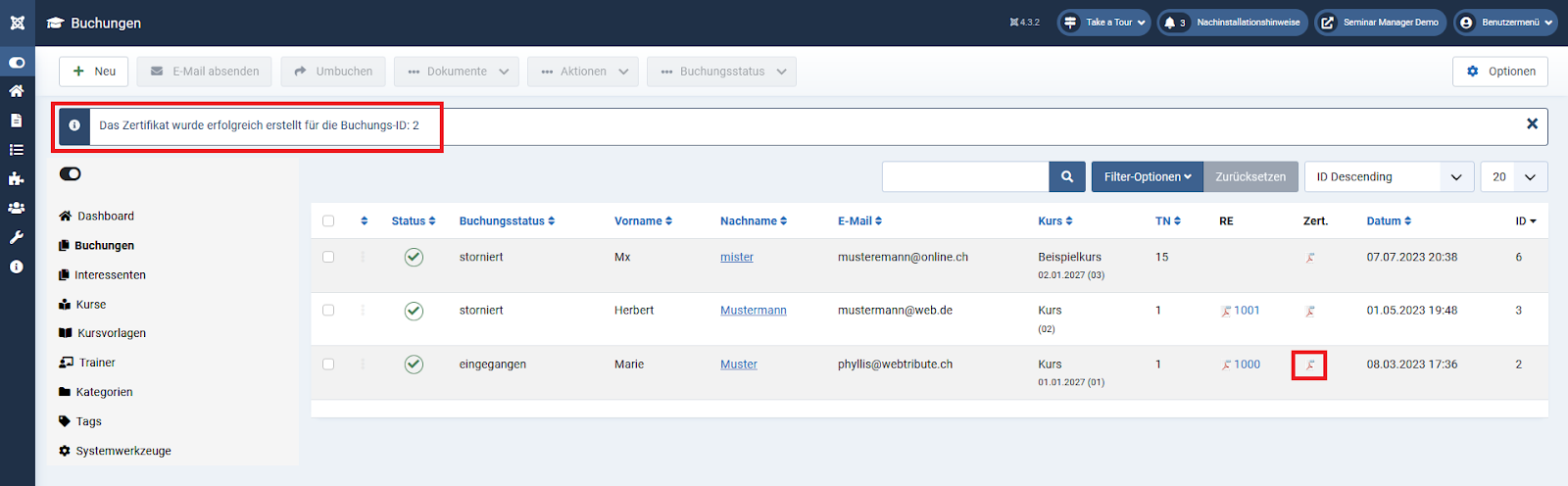Screen dimensions: 1568x486
Task: Focus the booking search field
Action: (965, 176)
